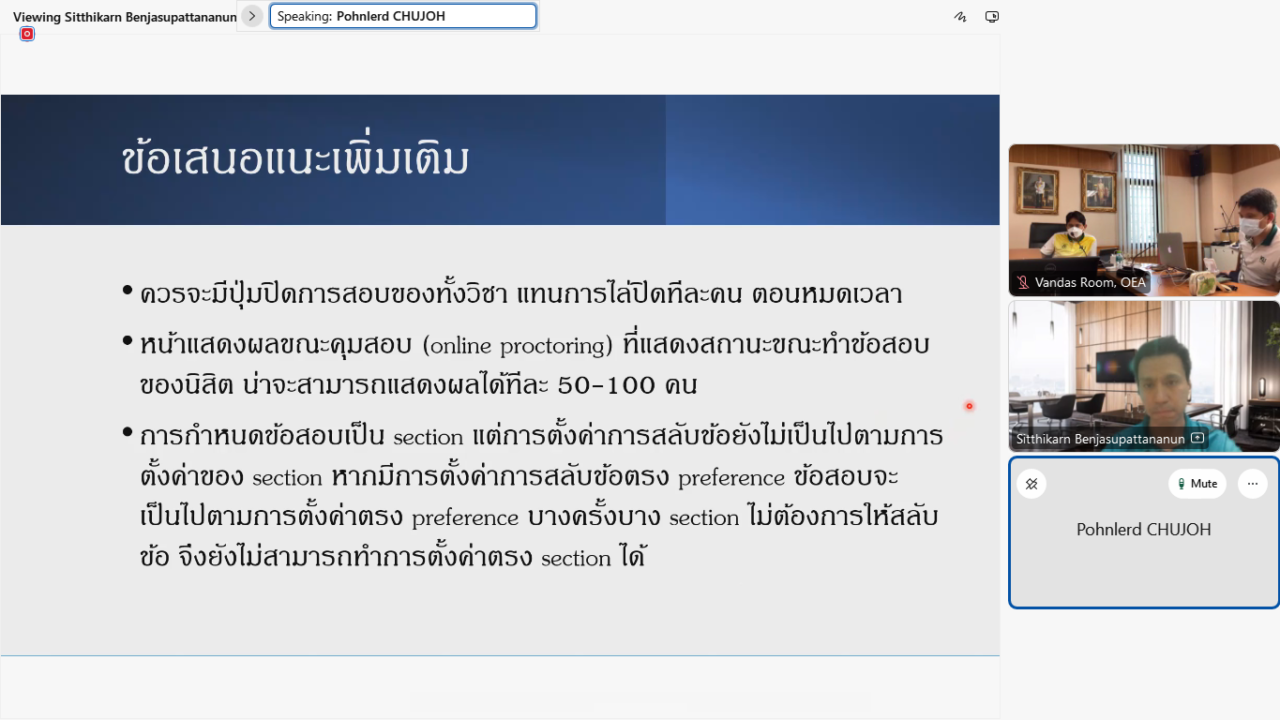The height and width of the screenshot is (720, 1280).
Task: Pop out shared content with the screen icon
Action: 991,16
